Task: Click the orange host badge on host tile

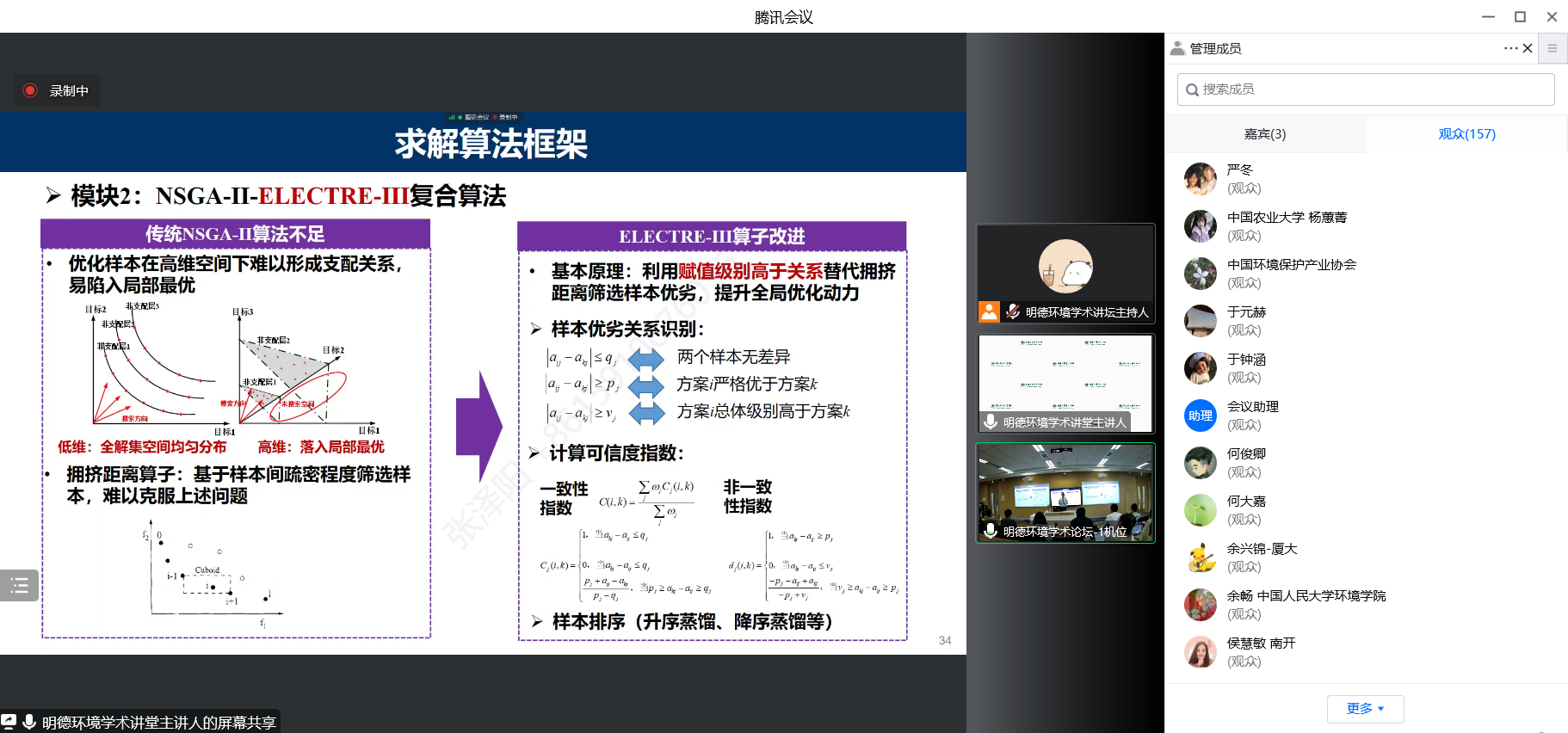Action: [990, 311]
